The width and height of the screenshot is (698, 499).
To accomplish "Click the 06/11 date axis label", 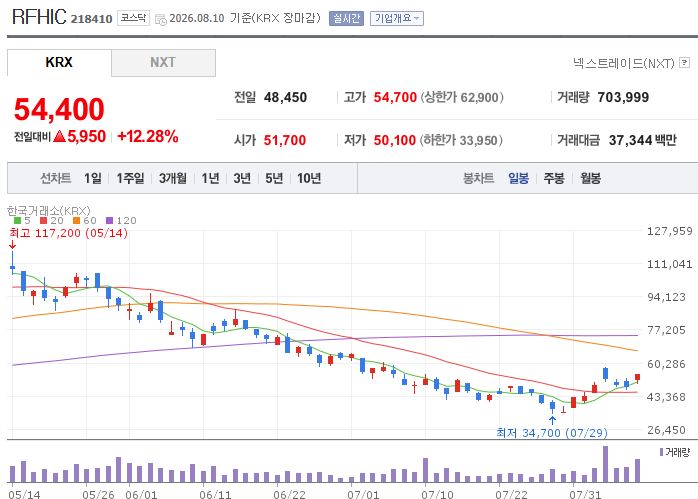I will tap(215, 495).
